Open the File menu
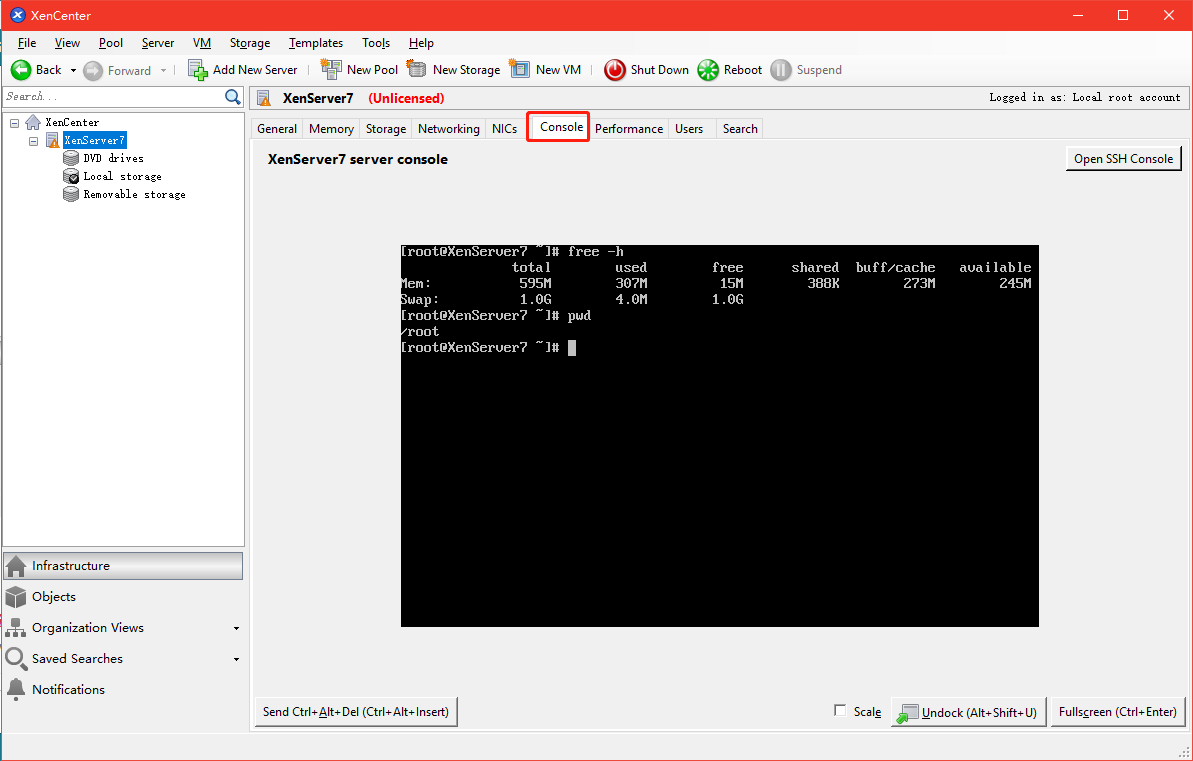This screenshot has width=1193, height=761. tap(27, 43)
